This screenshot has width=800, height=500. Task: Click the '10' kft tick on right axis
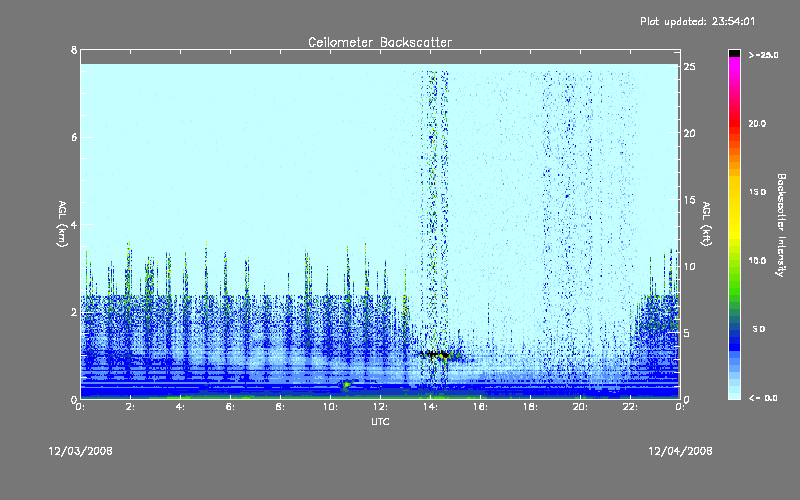point(689,266)
